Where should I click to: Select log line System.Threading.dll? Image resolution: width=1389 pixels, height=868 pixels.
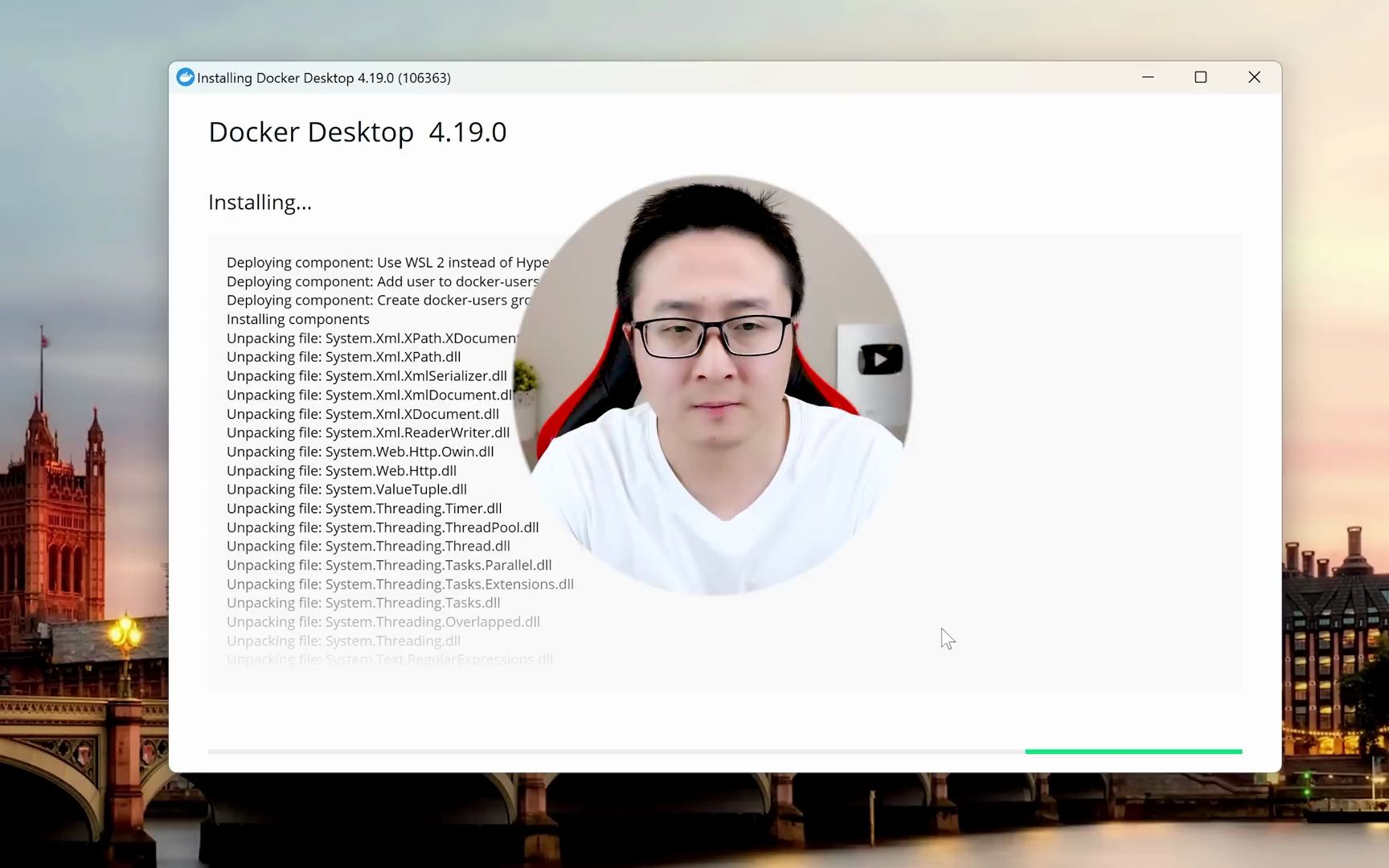[343, 641]
